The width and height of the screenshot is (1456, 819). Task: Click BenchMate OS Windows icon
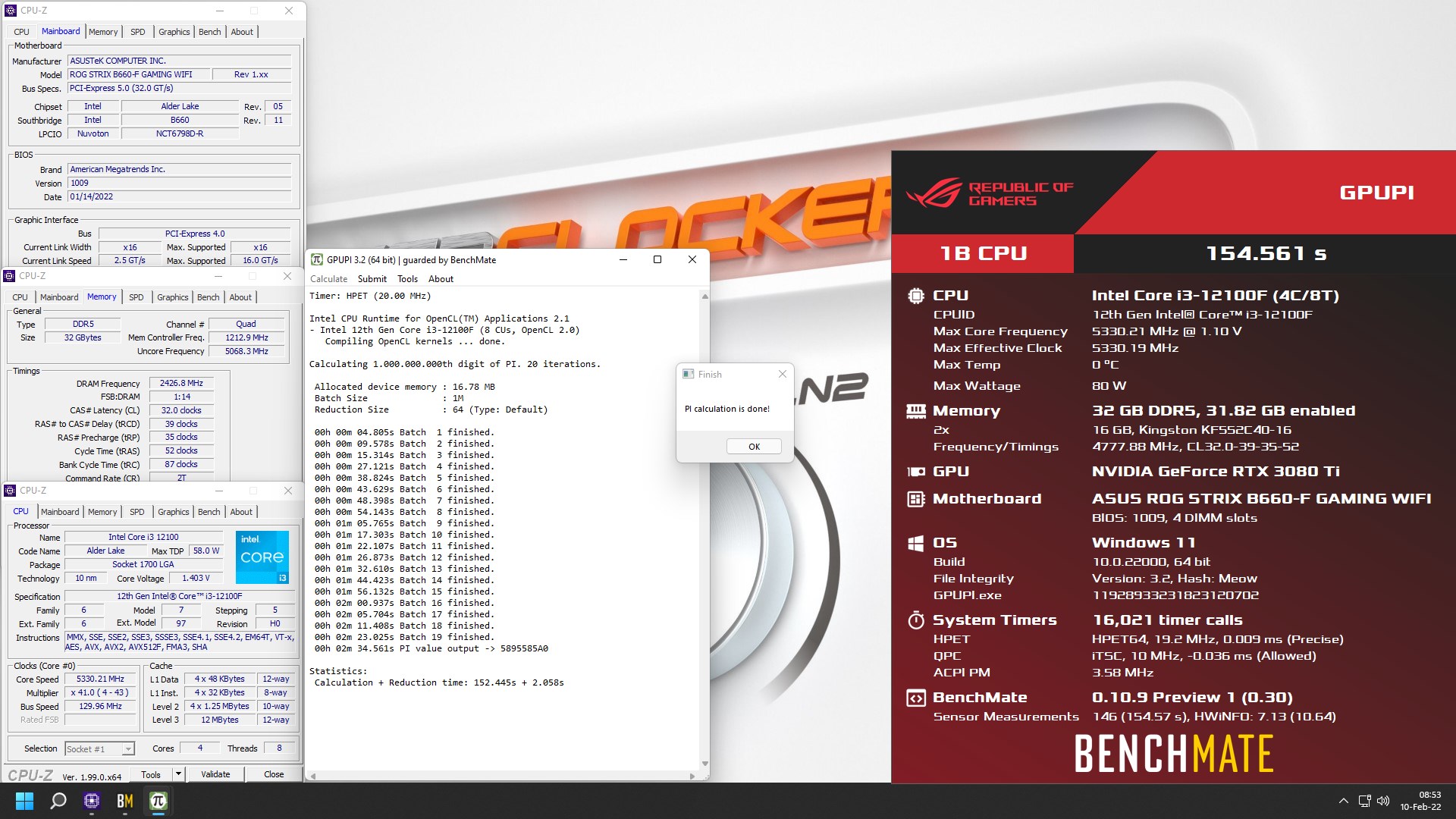pos(916,543)
